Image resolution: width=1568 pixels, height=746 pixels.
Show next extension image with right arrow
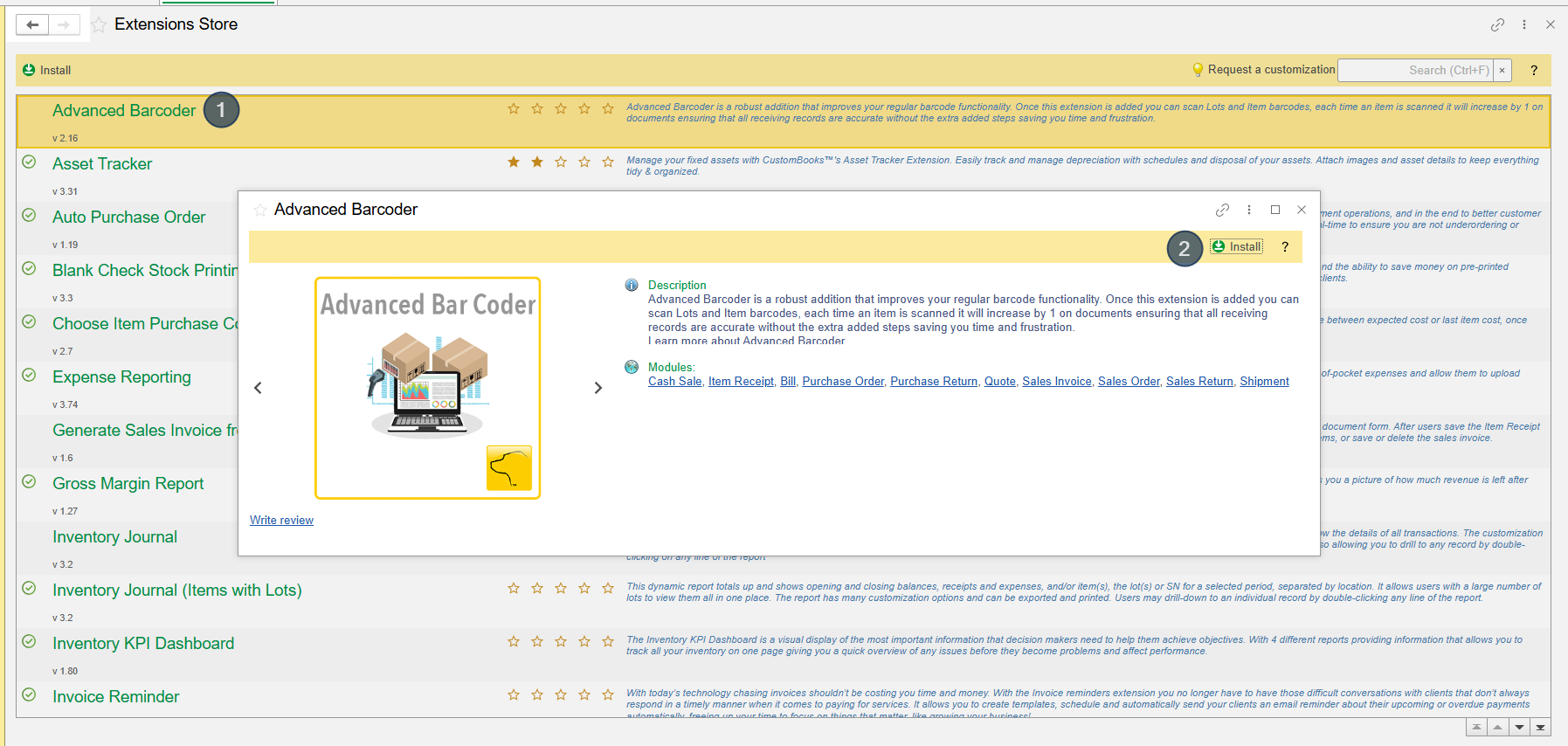[598, 388]
